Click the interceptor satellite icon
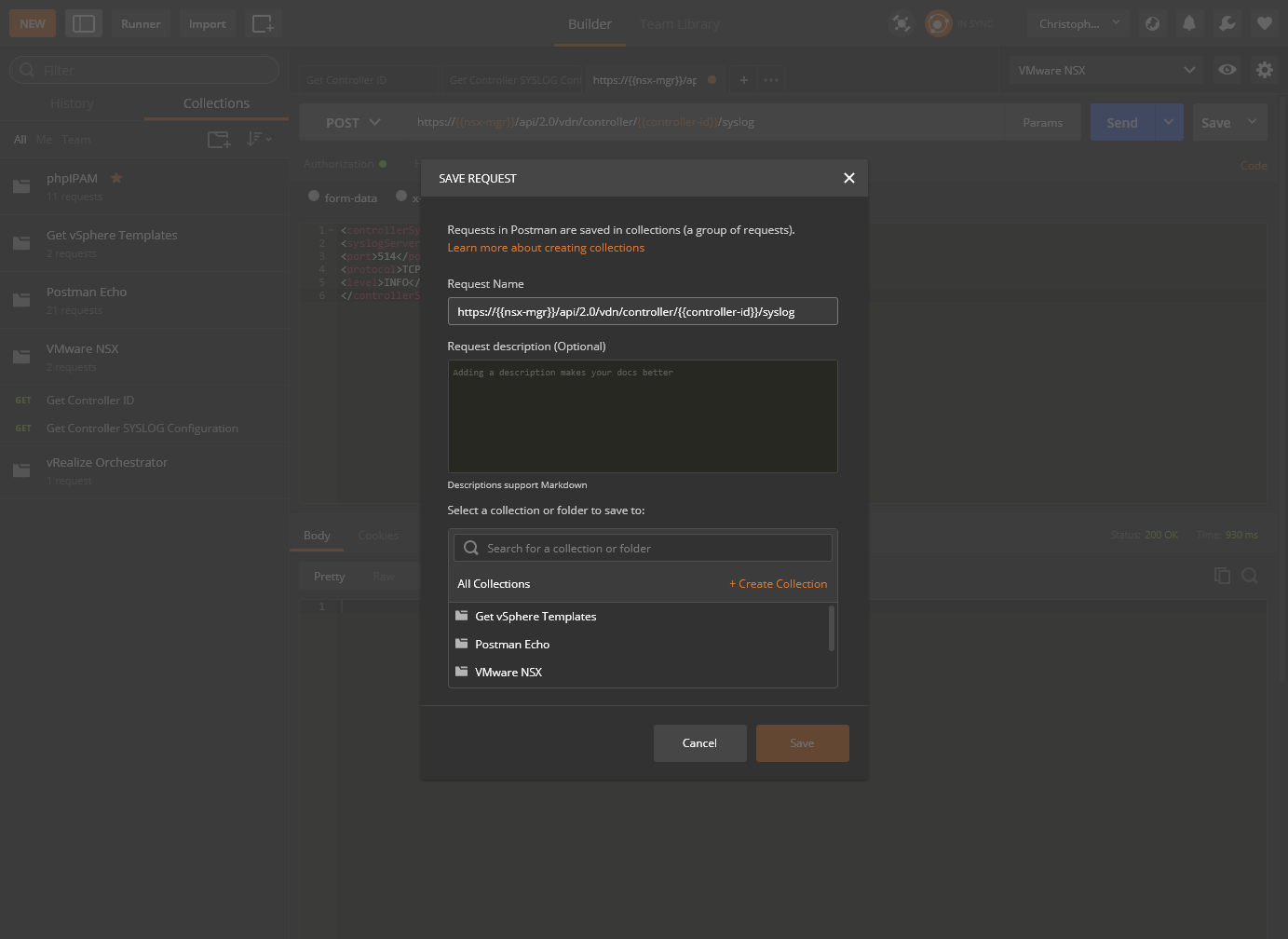The image size is (1288, 939). point(901,24)
